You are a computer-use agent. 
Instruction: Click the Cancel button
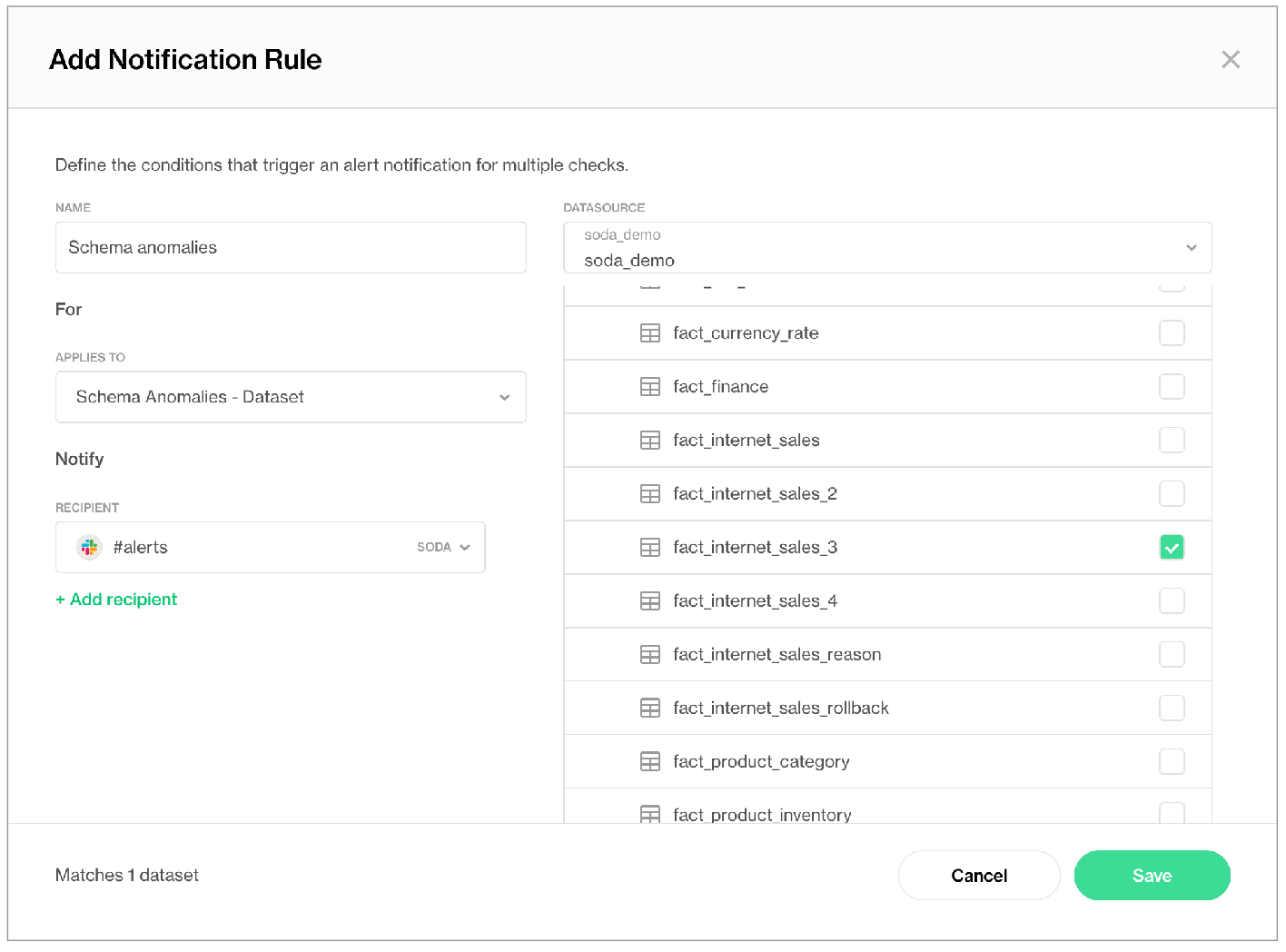click(978, 876)
